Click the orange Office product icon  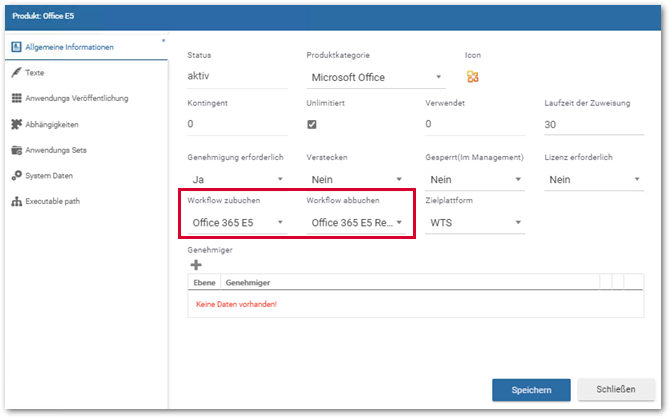click(472, 77)
